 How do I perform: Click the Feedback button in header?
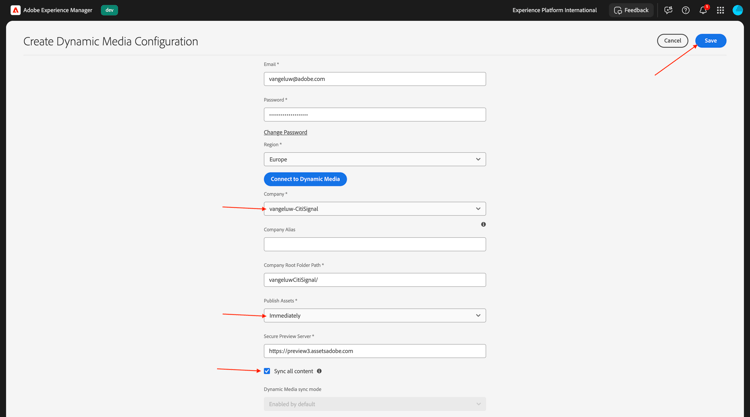(x=631, y=10)
